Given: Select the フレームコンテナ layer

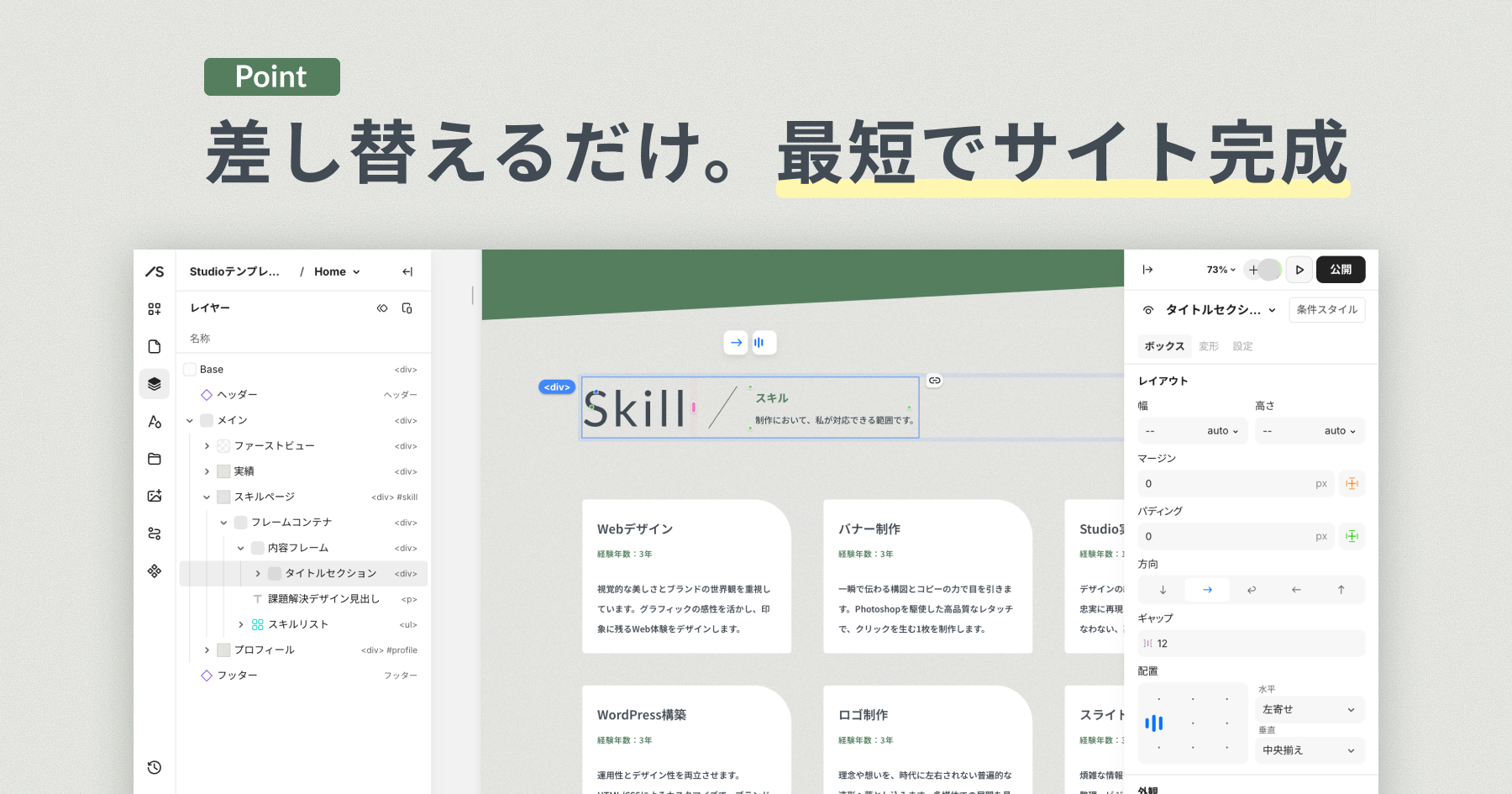Looking at the screenshot, I should click(x=304, y=523).
